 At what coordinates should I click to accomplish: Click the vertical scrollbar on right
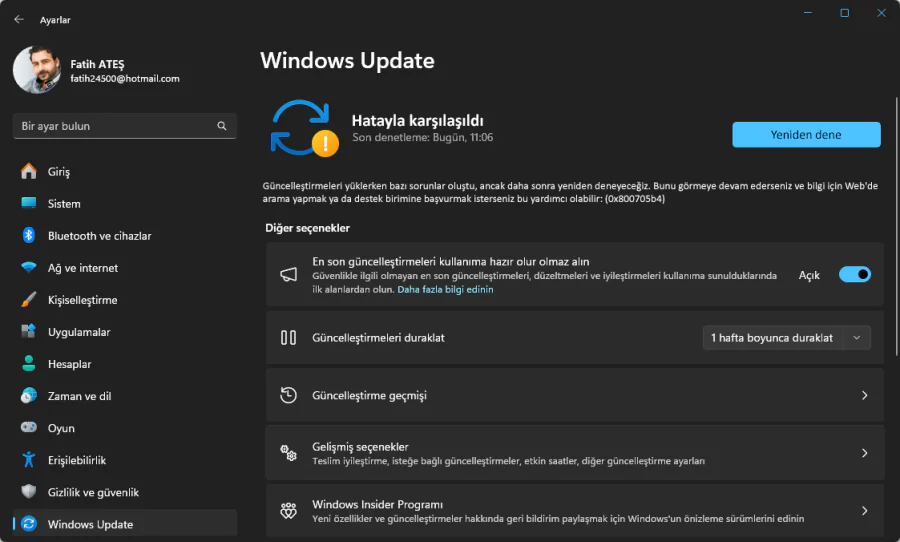coord(897,227)
